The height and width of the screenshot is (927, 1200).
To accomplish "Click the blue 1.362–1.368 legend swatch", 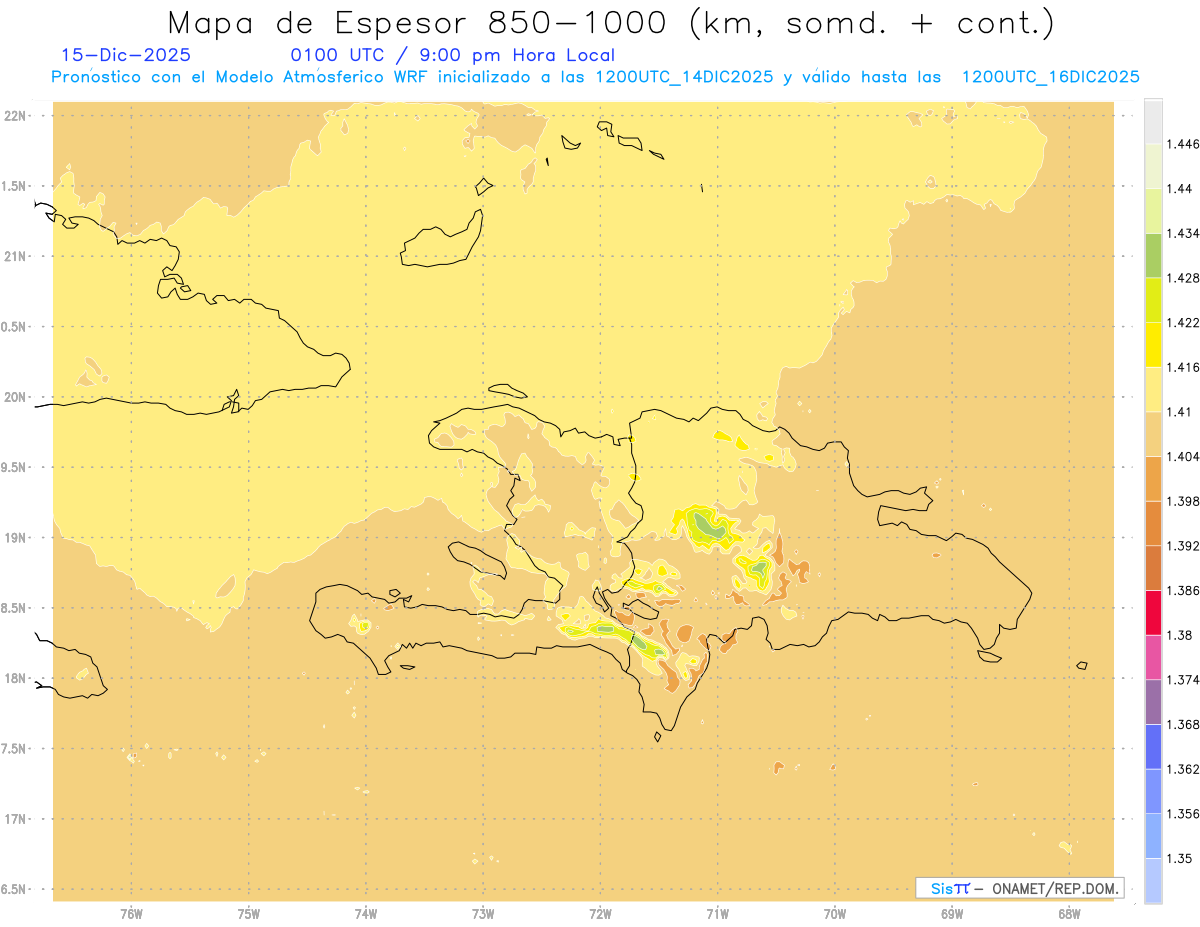I will pos(1153,746).
